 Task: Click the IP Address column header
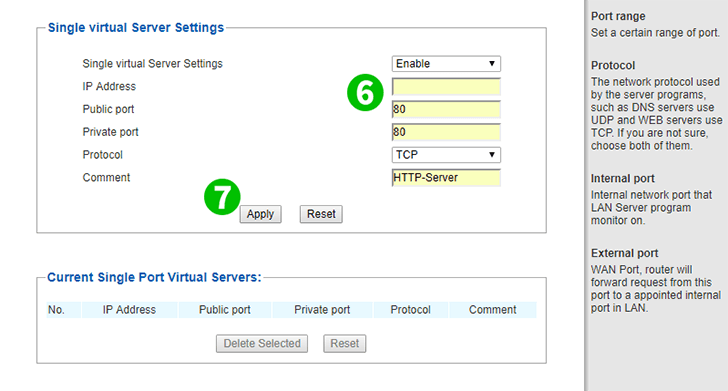[x=129, y=310]
